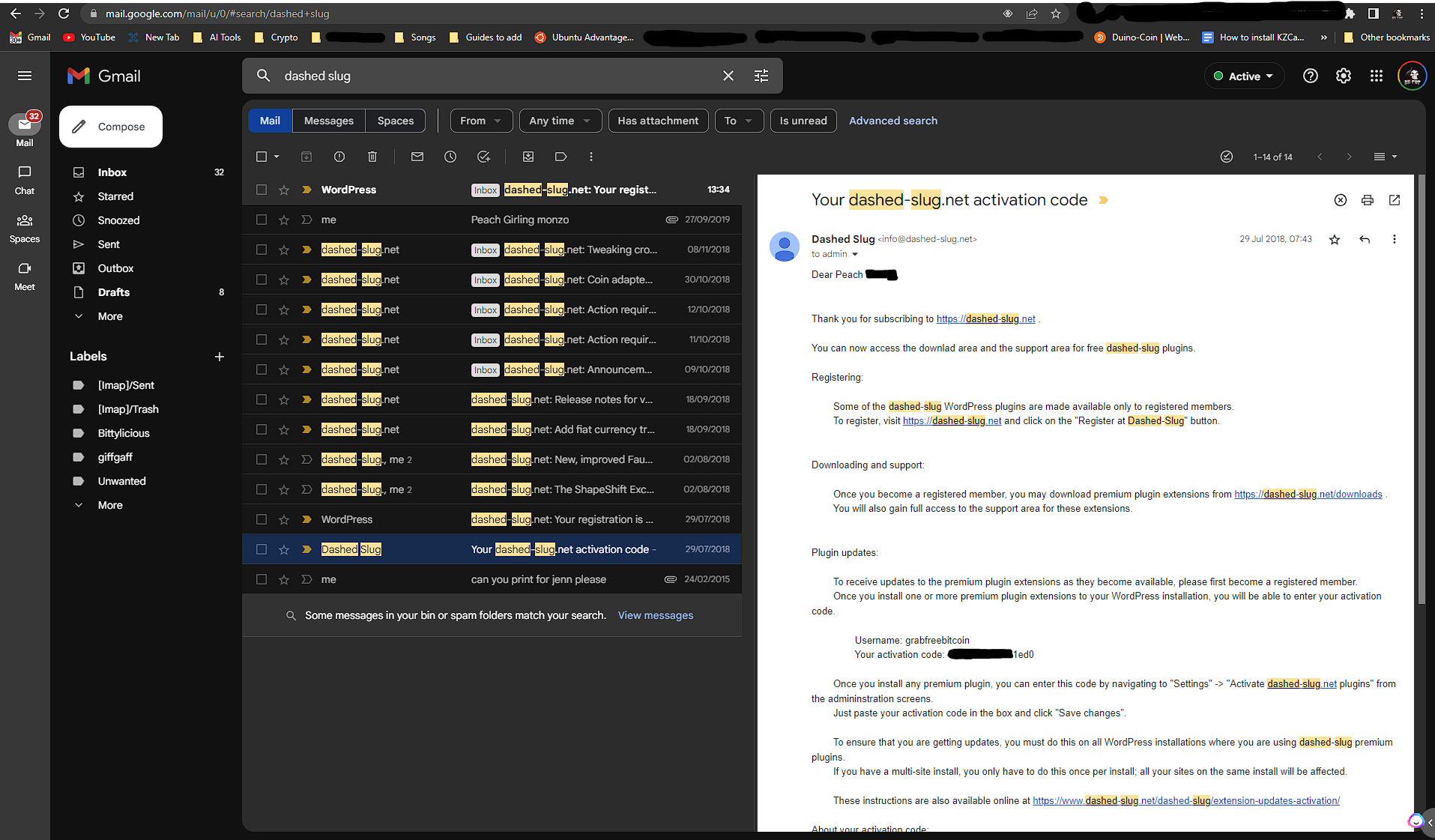Expand More under mail folders

(x=110, y=316)
